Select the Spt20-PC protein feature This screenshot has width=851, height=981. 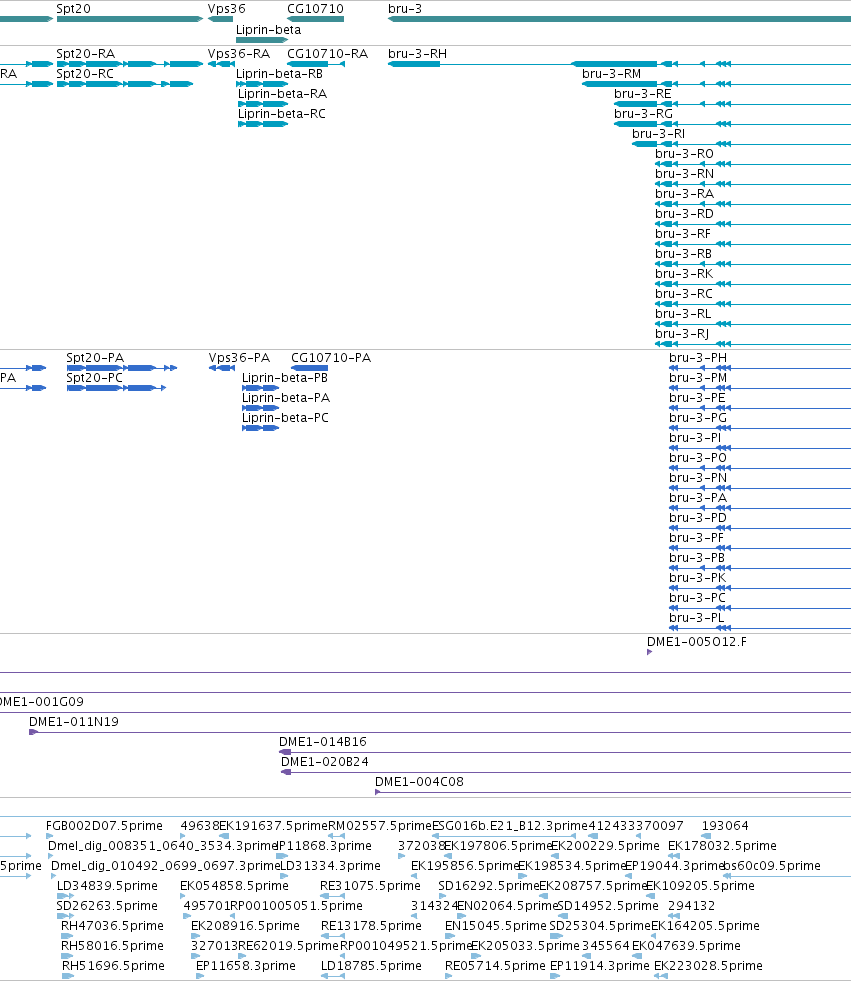coord(116,388)
